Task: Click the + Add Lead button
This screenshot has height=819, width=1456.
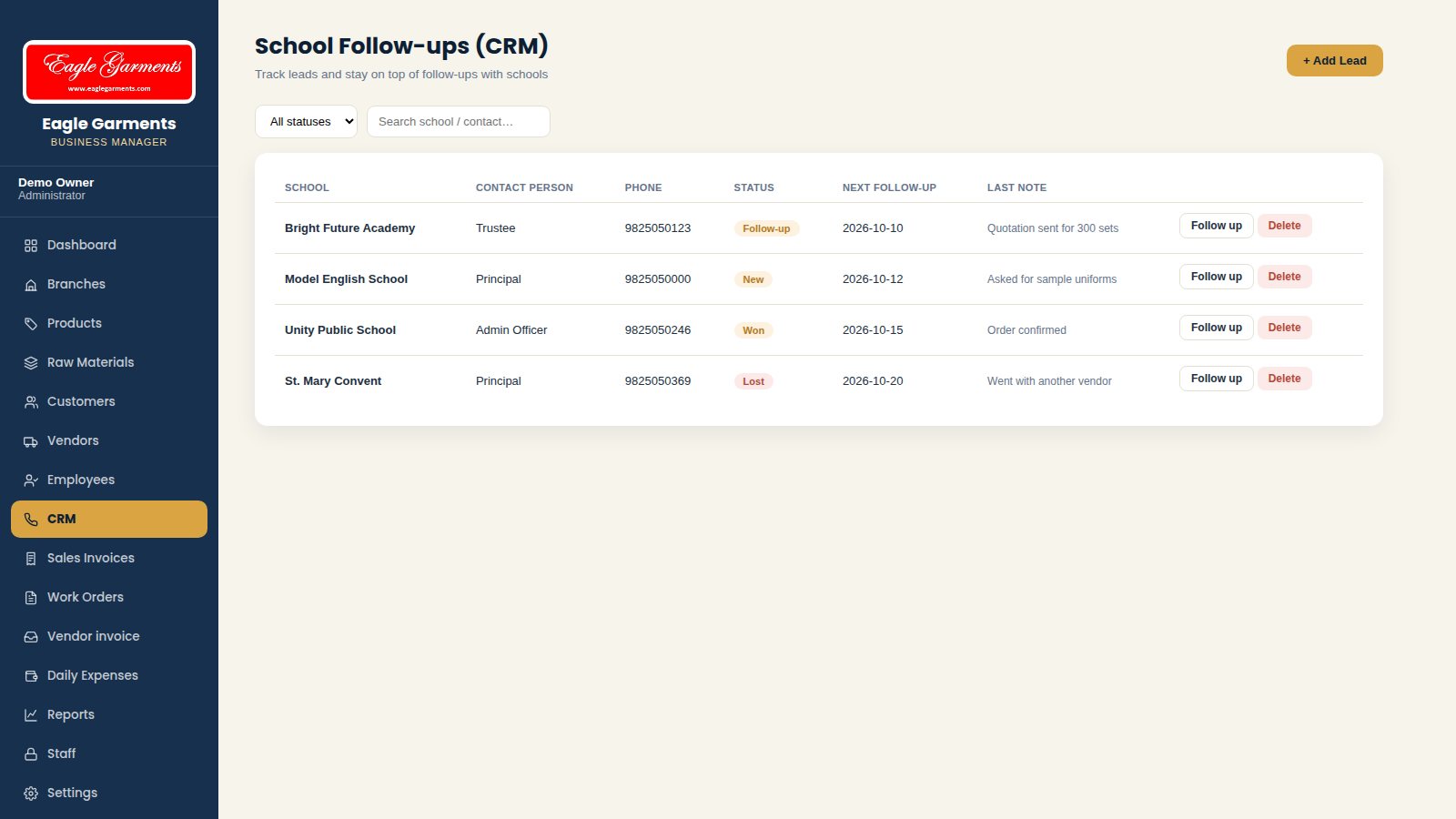Action: coord(1334,61)
